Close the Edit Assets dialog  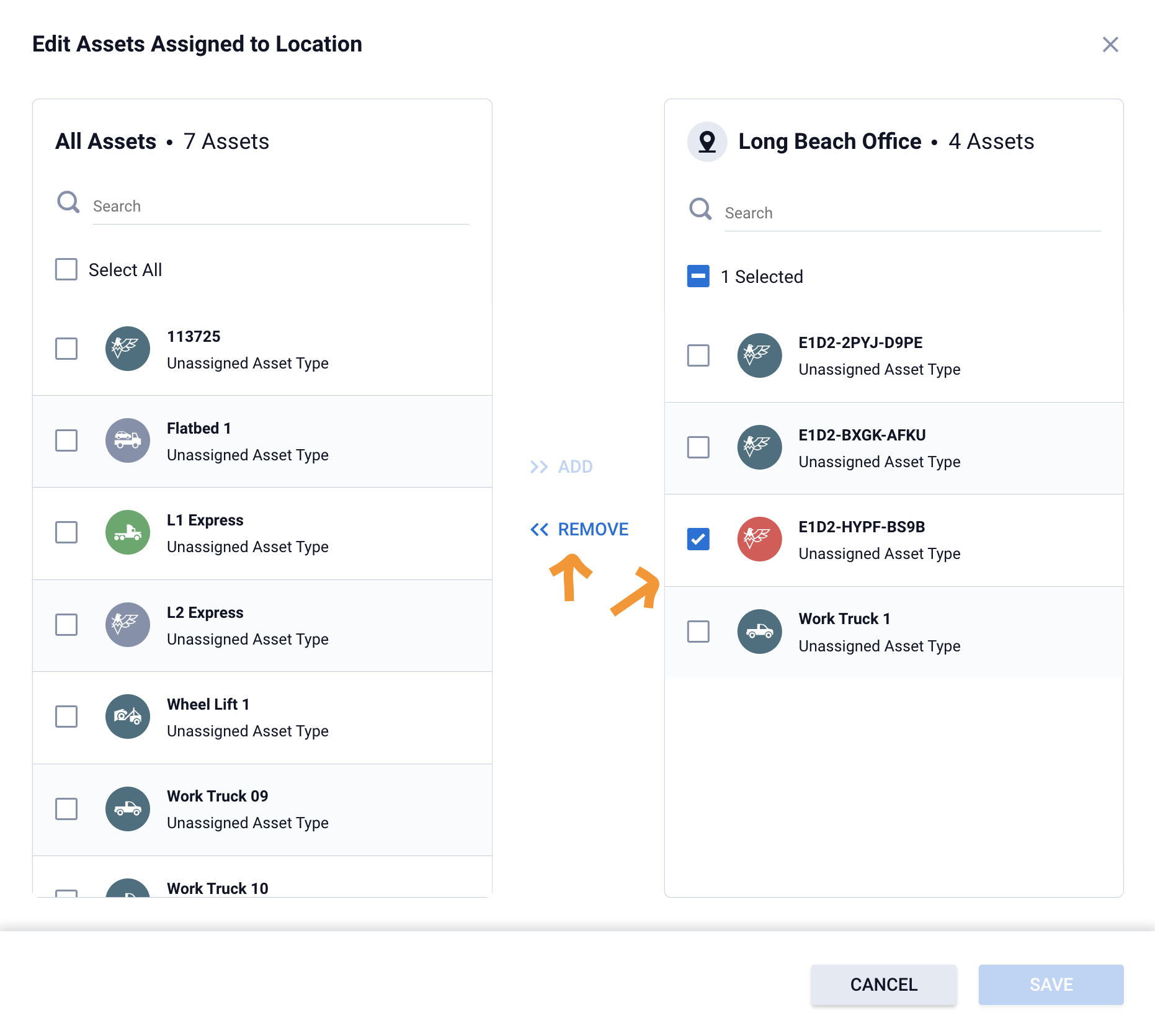(1110, 45)
